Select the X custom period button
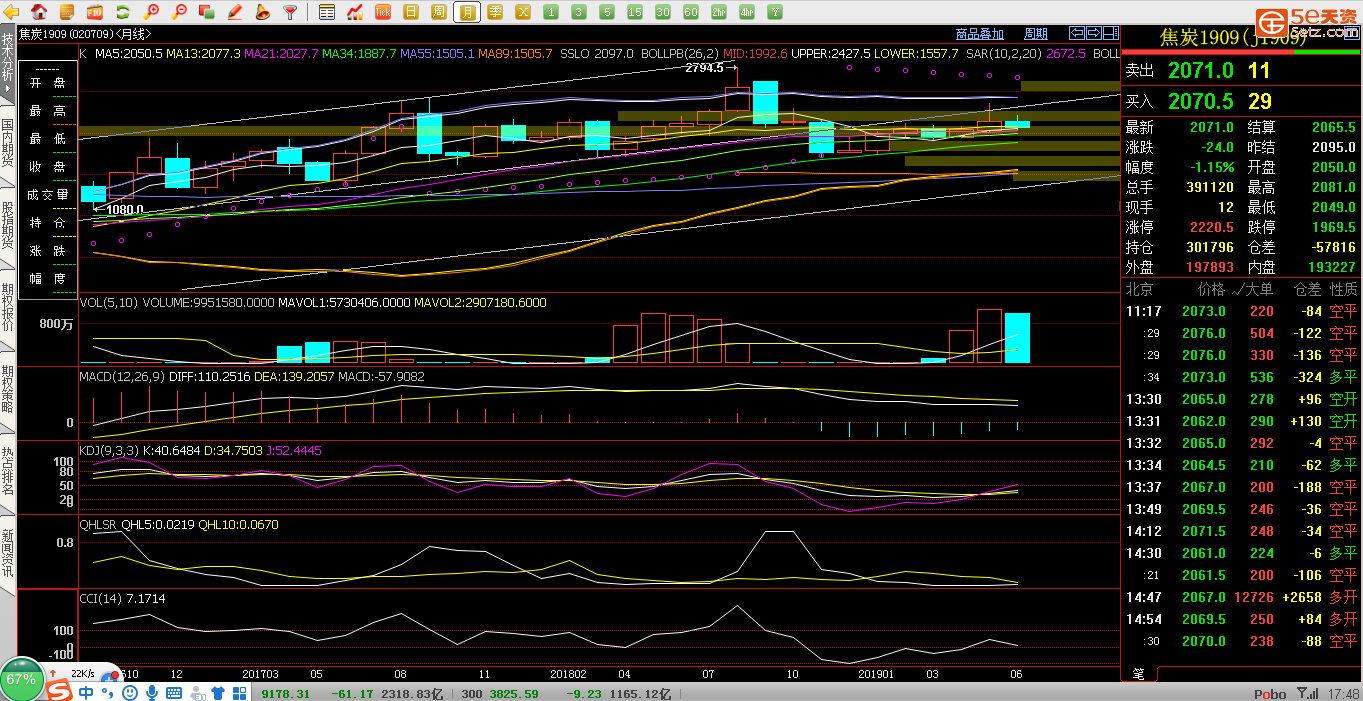 point(523,12)
